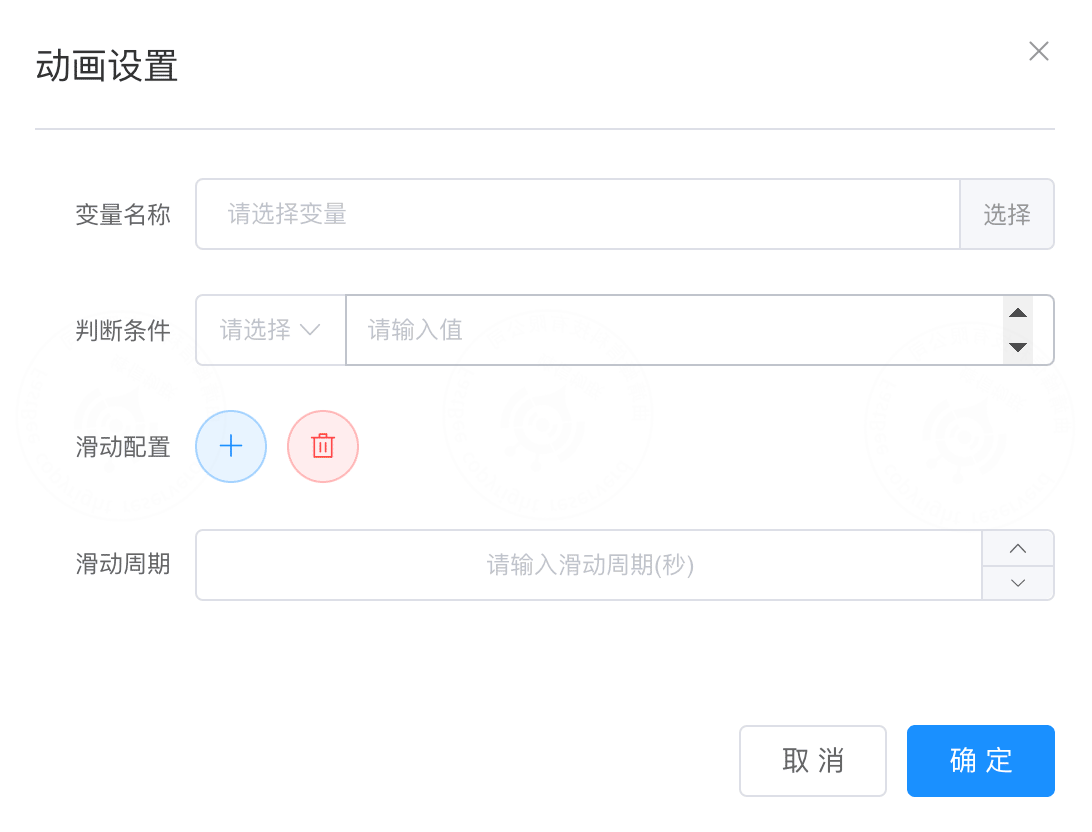Click the 请输入滑动周期(秒) input box
The image size is (1092, 832).
589,565
